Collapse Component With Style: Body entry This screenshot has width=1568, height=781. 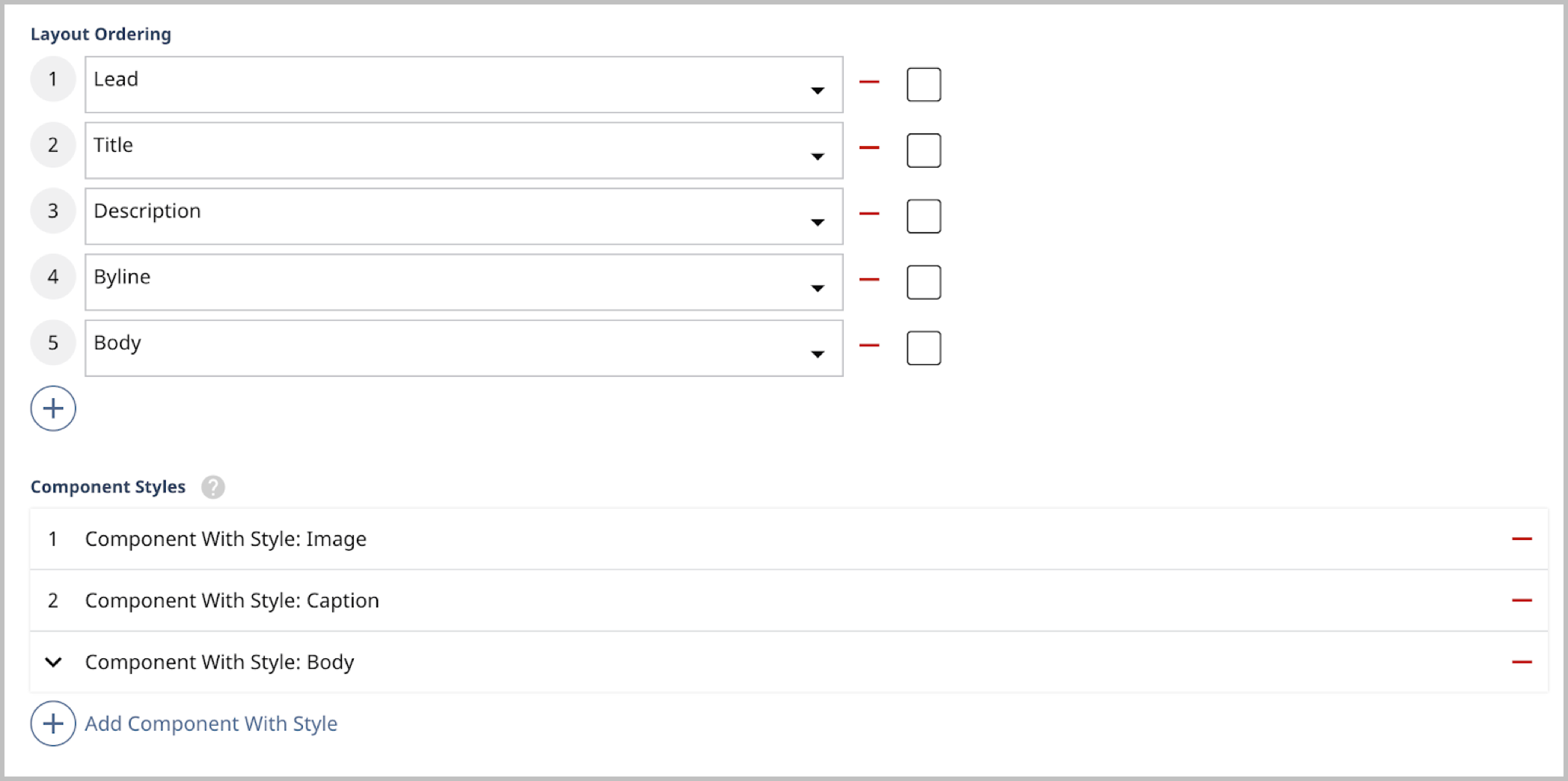pos(52,662)
